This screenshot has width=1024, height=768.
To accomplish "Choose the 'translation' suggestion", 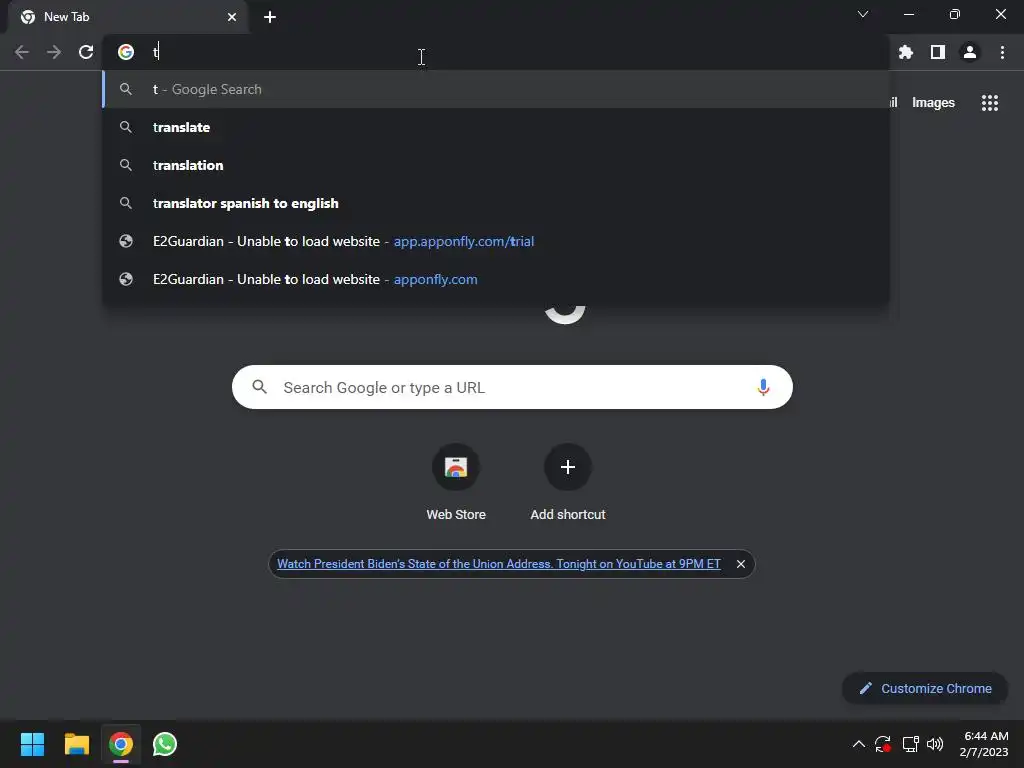I will coord(496,165).
